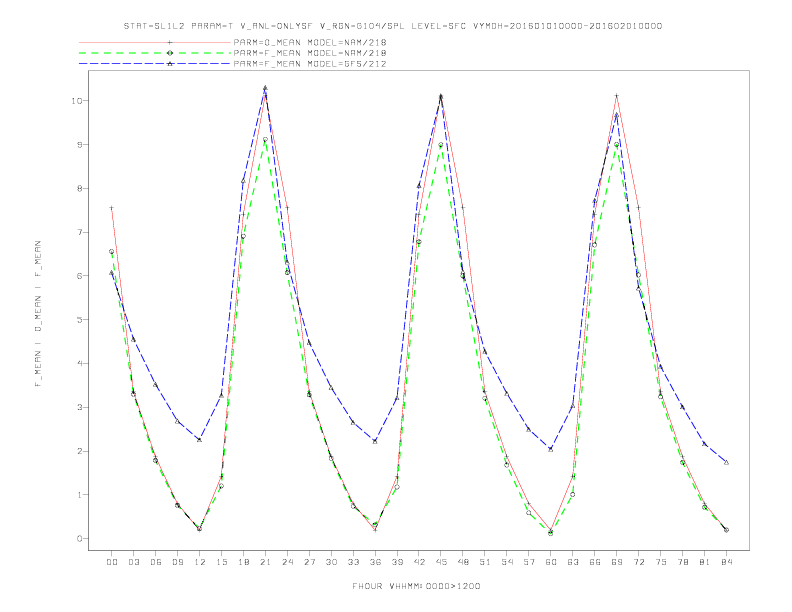Click x-axis forecast hour label 54
Screen dimensions: 792x612
click(x=507, y=562)
